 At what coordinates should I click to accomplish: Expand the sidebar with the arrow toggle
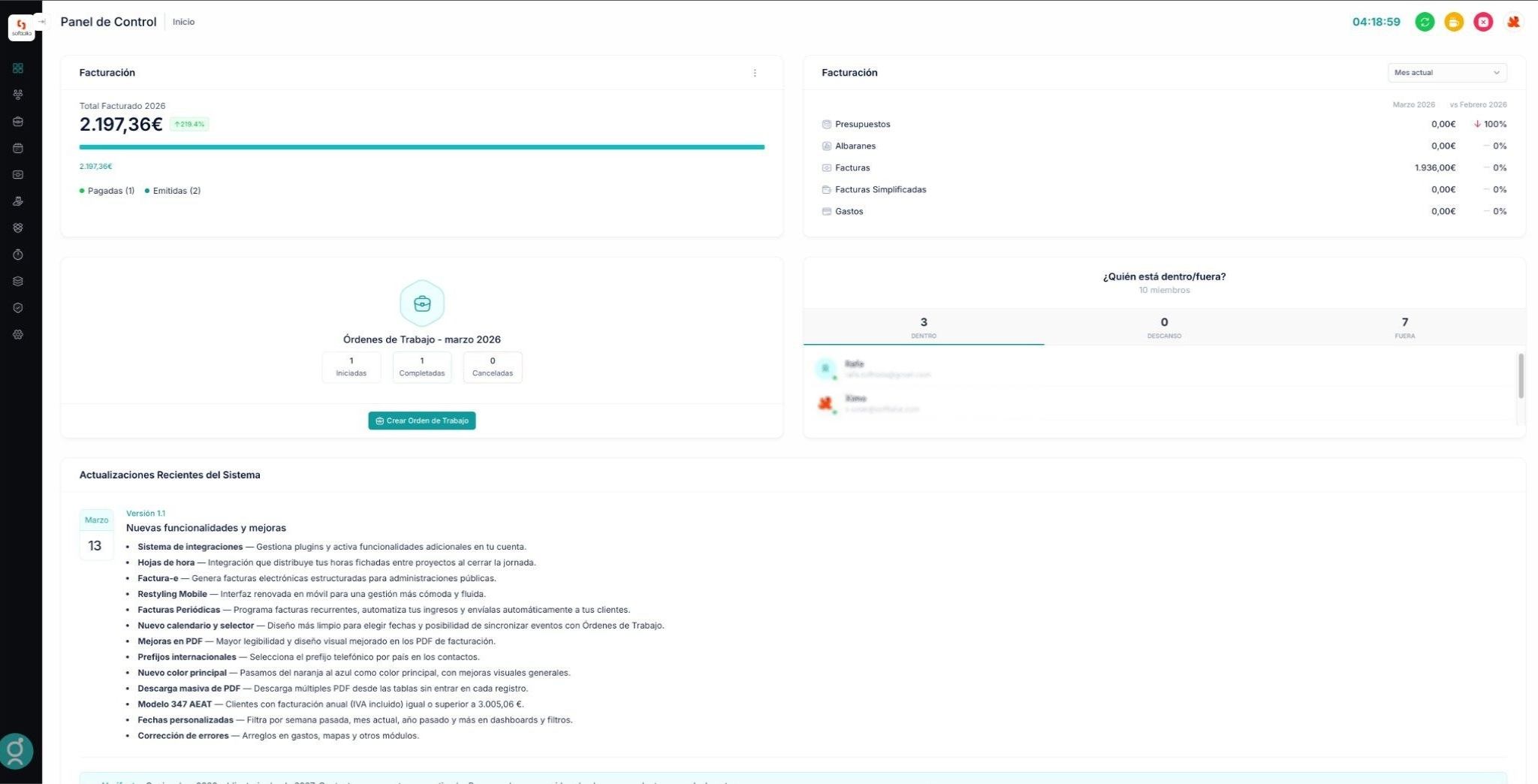point(42,22)
